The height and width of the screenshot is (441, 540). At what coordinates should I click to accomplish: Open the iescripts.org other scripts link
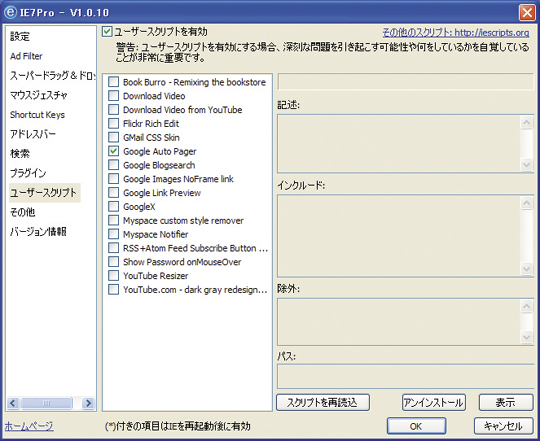(456, 33)
